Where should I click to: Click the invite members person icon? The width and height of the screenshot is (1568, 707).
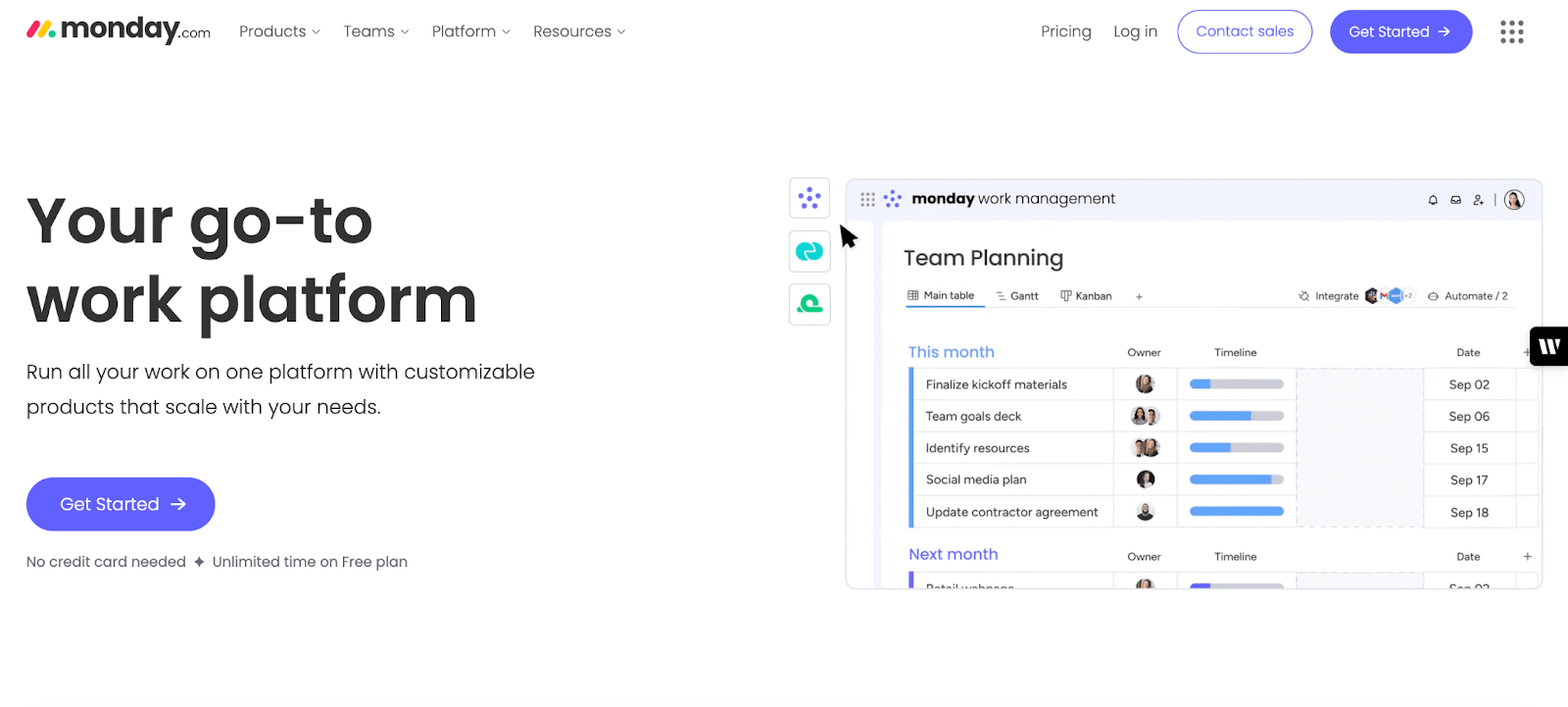point(1478,200)
